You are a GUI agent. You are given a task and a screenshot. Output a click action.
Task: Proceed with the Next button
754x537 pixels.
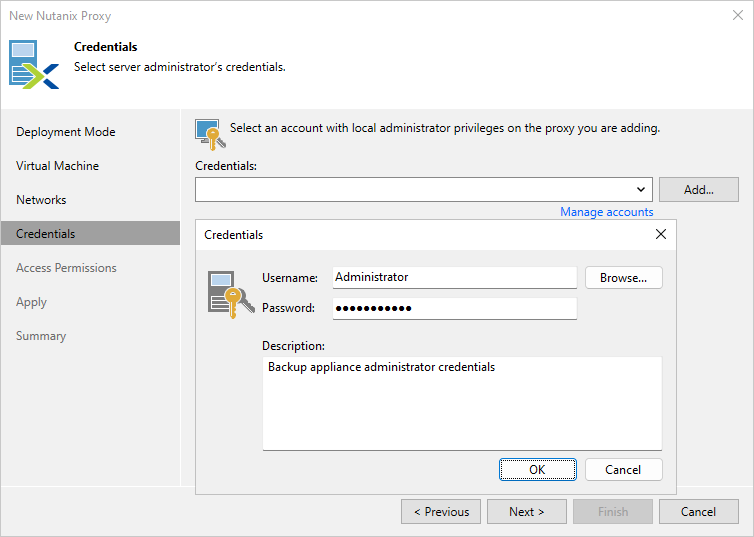[x=527, y=512]
